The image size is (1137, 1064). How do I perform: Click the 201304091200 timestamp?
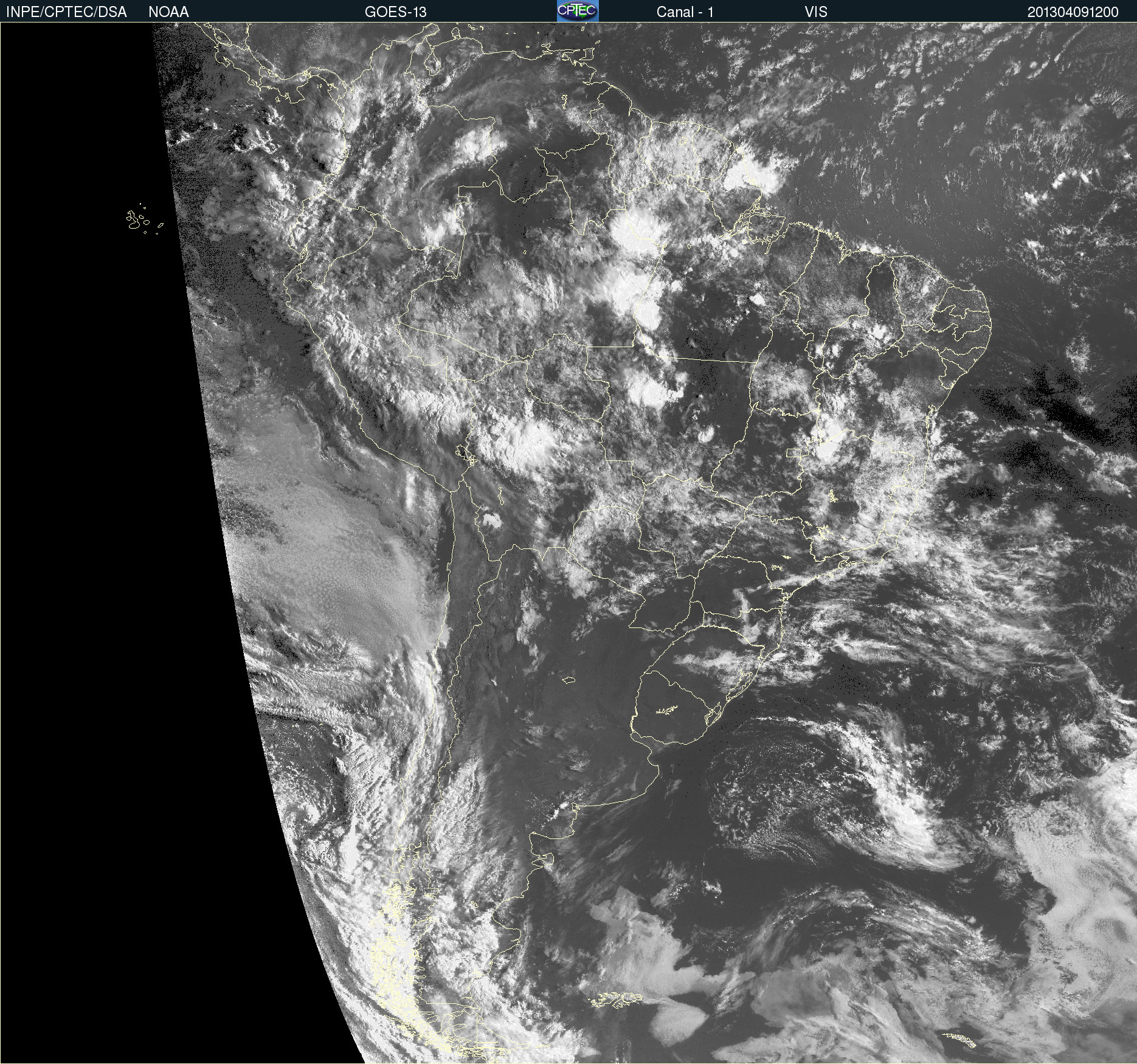coord(1073,12)
